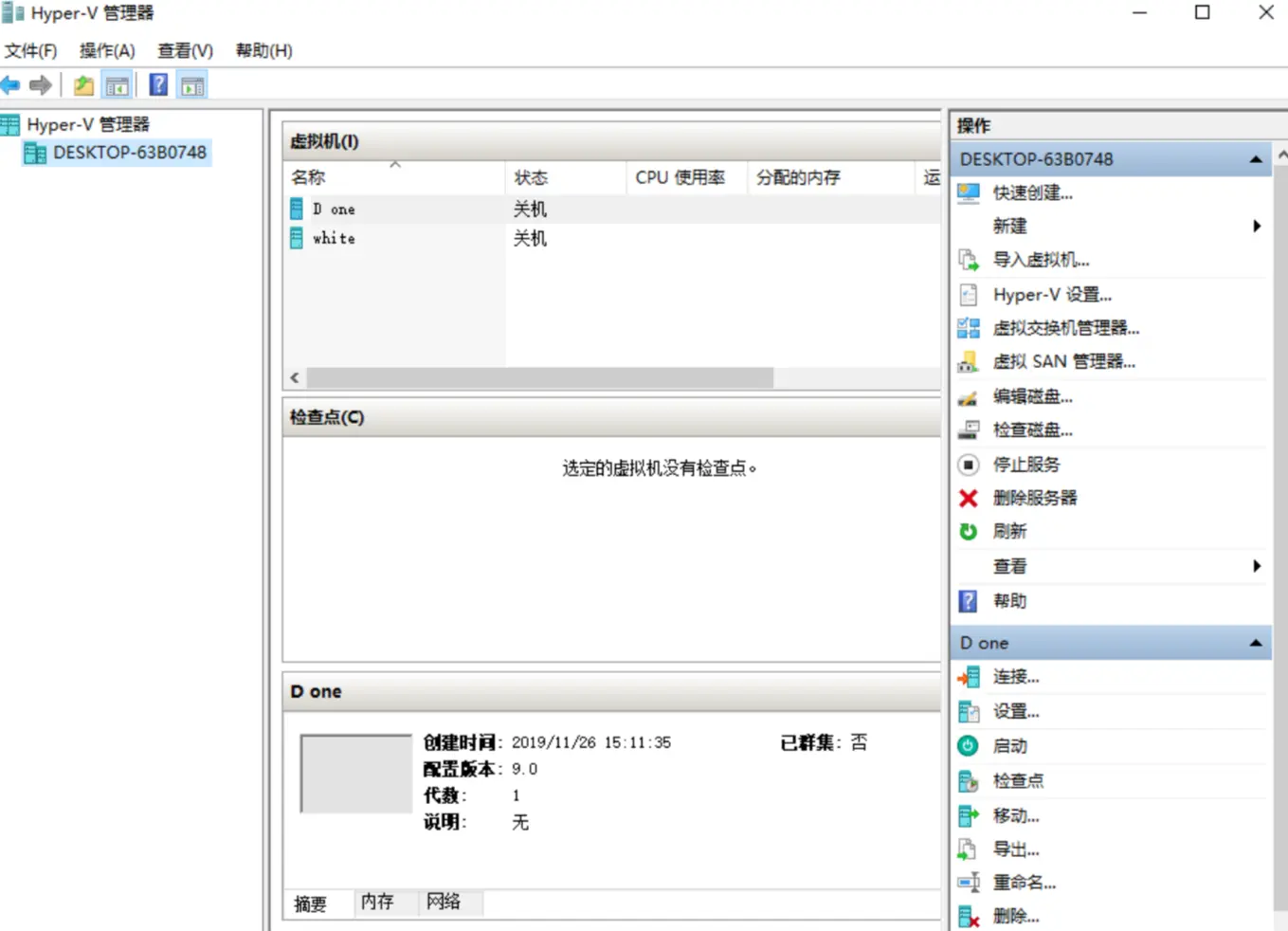The image size is (1288, 931).
Task: Click the Up one level folder icon
Action: (83, 85)
